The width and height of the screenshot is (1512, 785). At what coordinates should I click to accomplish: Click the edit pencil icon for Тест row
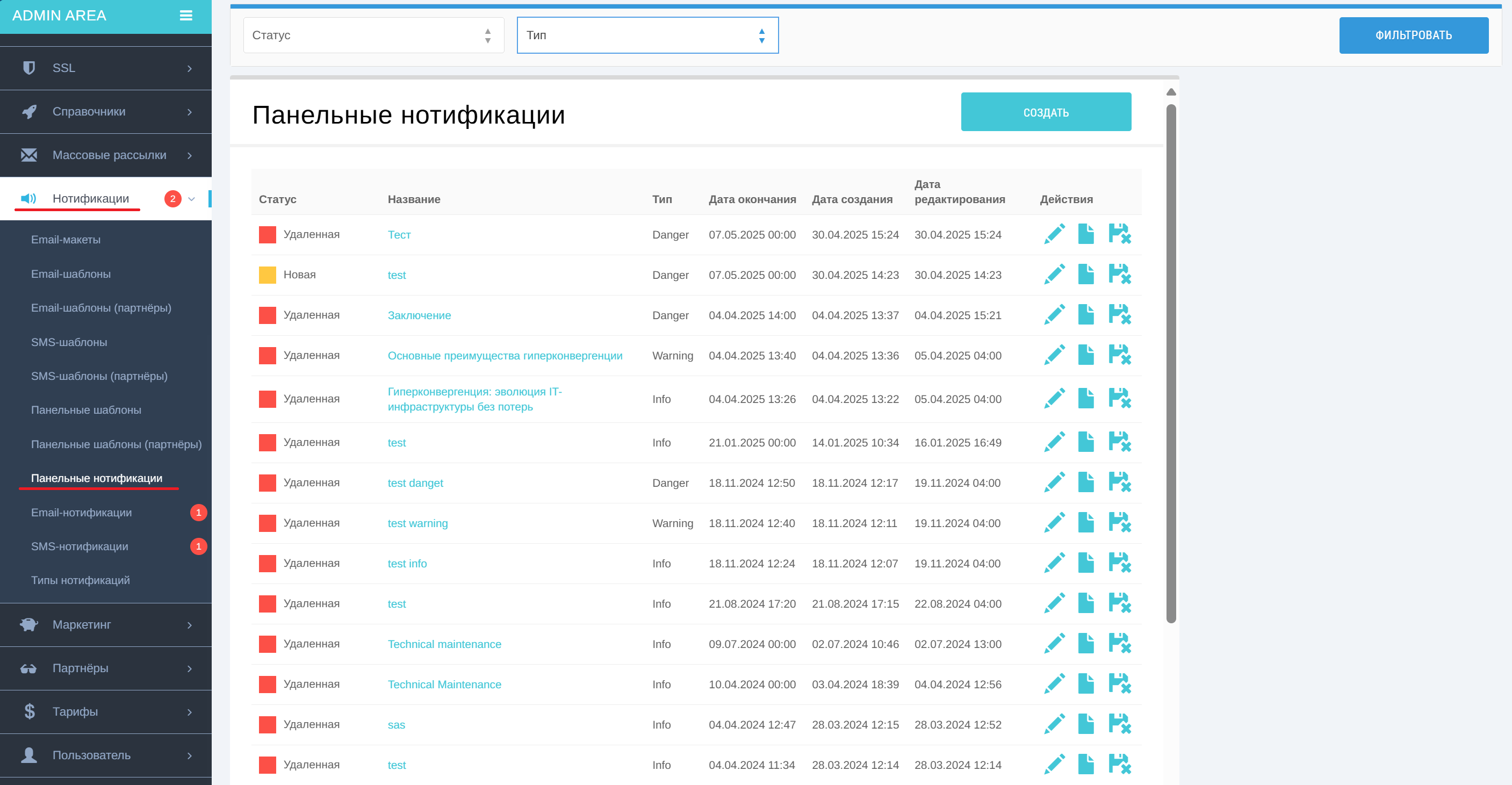pos(1054,234)
